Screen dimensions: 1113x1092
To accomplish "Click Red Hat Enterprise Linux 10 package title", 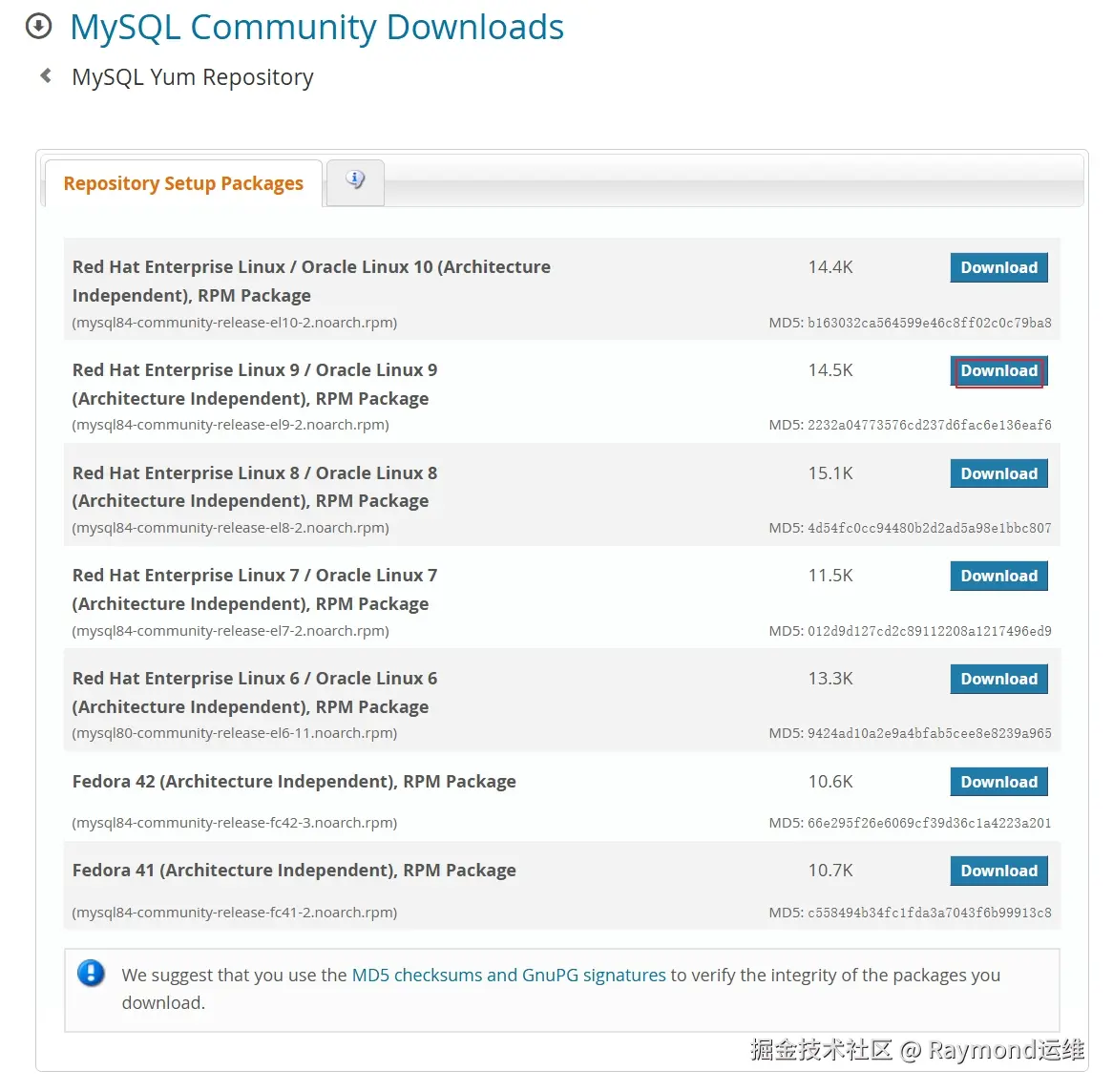I will pyautogui.click(x=311, y=282).
